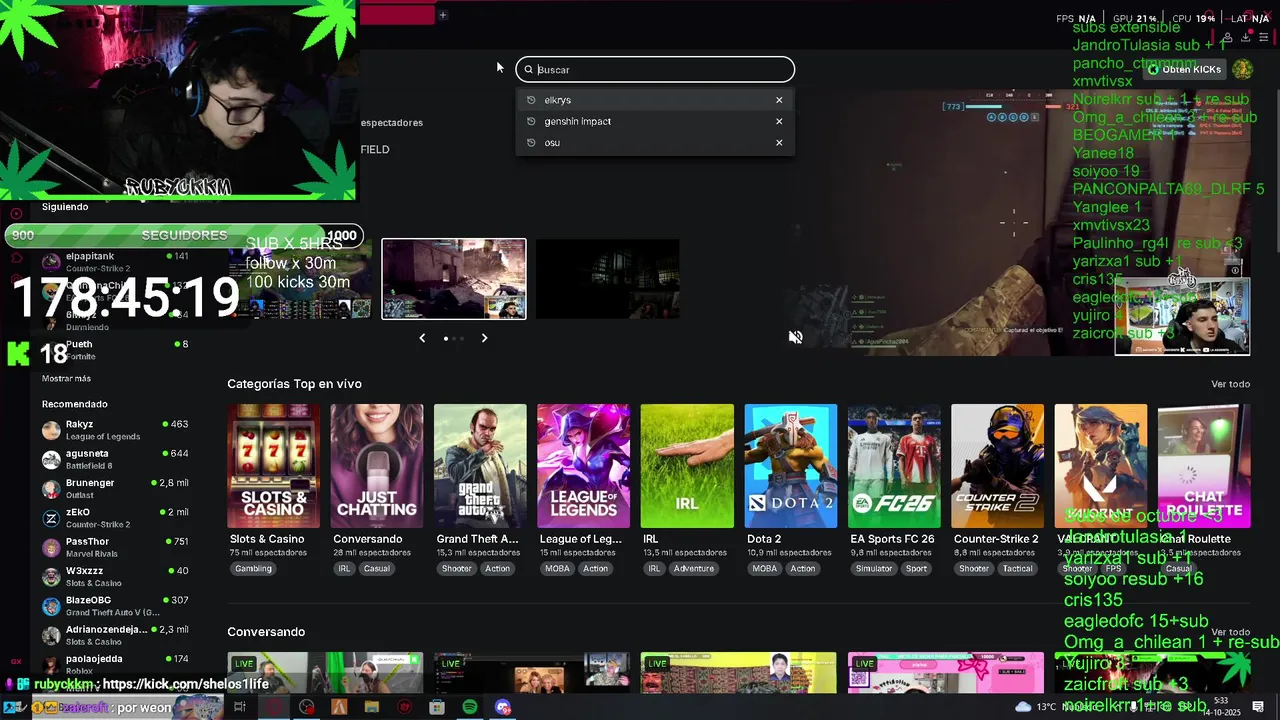Open recommended channel Adrianozendeja

point(115,635)
